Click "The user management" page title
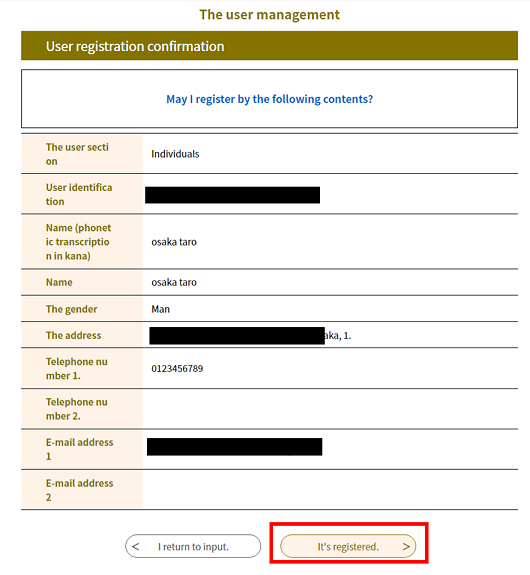Image resolution: width=530 pixels, height=575 pixels. click(x=270, y=15)
